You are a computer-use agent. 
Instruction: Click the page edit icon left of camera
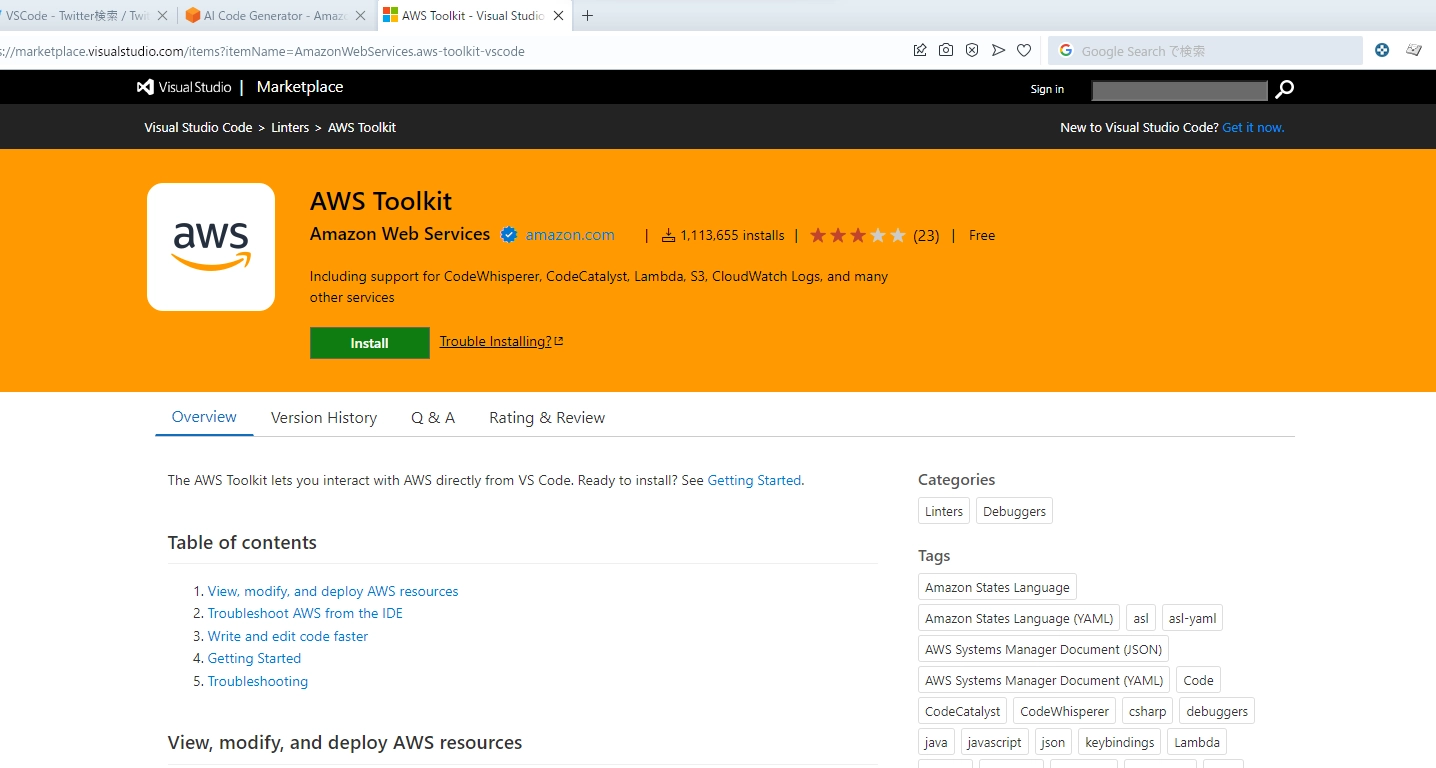pos(920,49)
